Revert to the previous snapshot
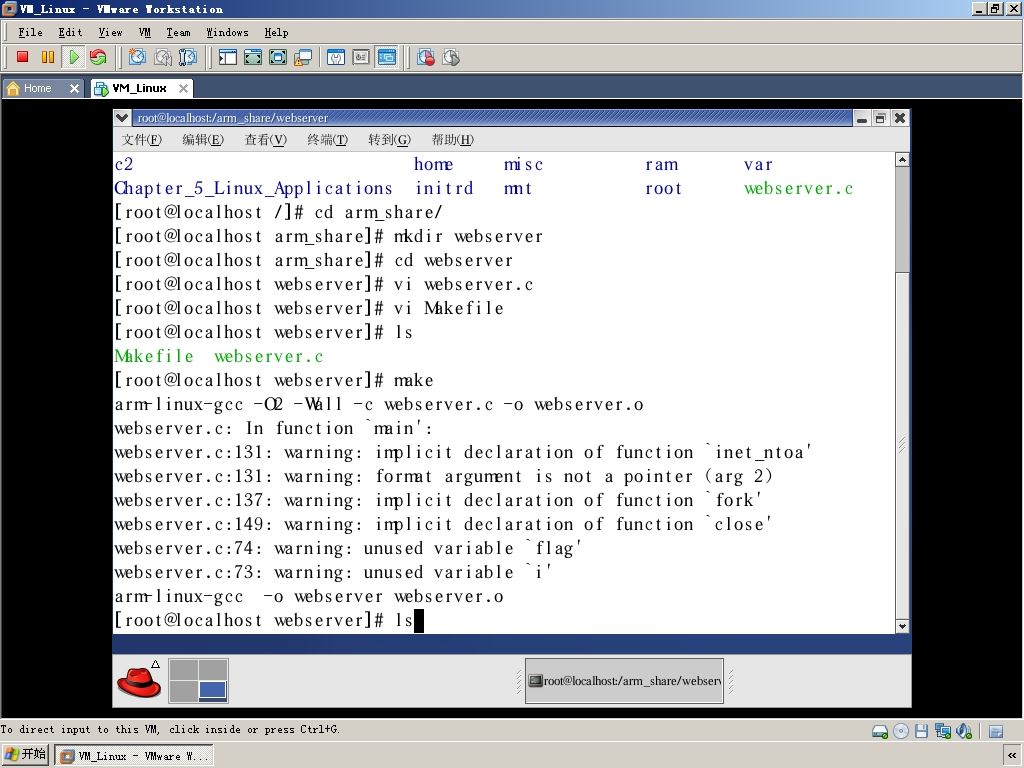1024x768 pixels. tap(163, 57)
